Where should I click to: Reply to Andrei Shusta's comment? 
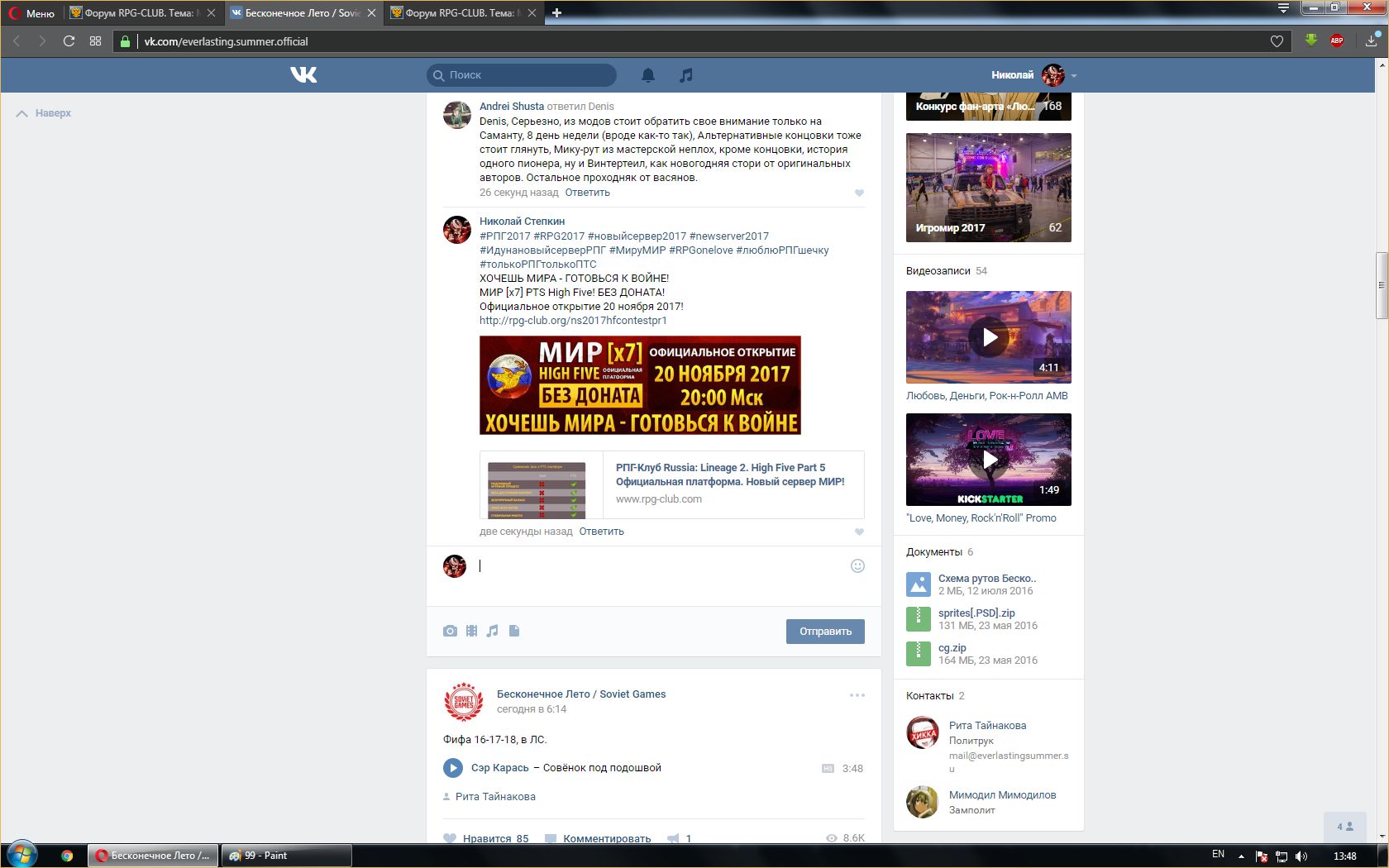588,193
